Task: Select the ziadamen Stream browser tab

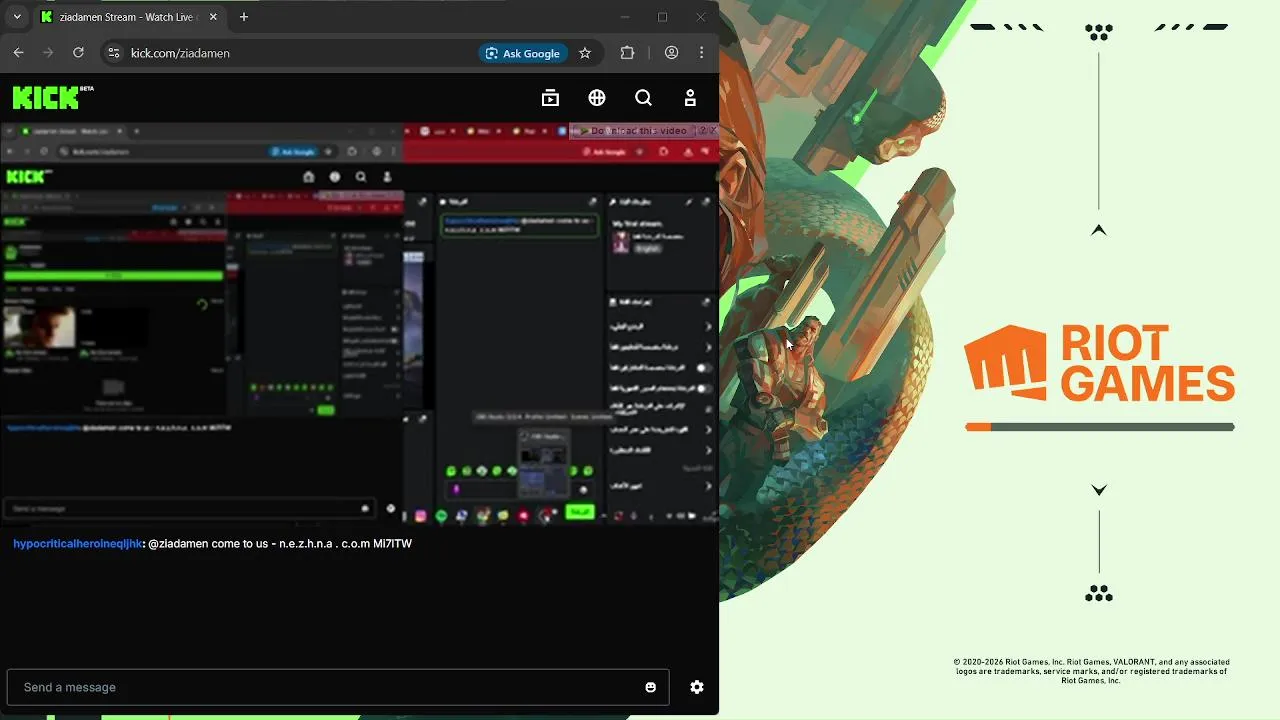Action: [x=128, y=17]
